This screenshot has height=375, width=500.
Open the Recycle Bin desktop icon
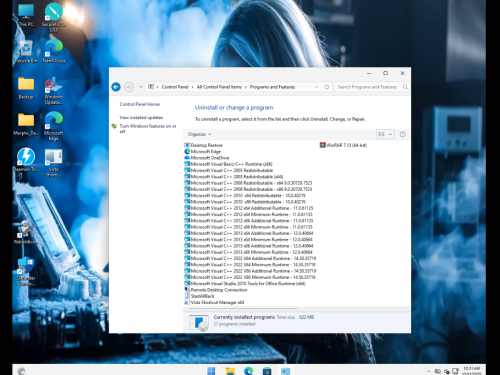pyautogui.click(x=26, y=52)
